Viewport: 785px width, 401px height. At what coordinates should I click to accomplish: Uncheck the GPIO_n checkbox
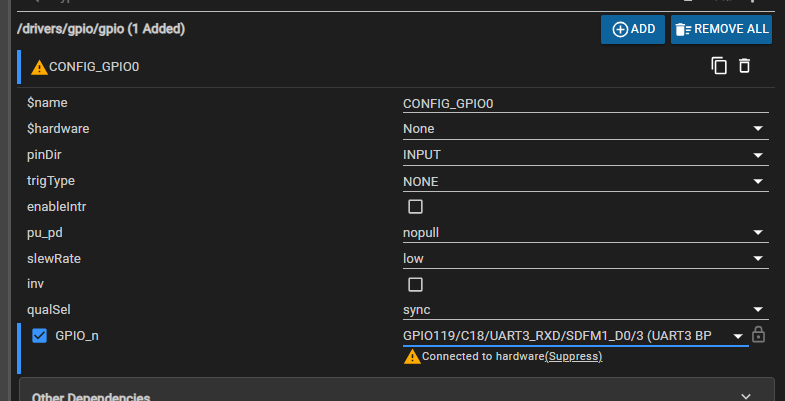(40, 336)
